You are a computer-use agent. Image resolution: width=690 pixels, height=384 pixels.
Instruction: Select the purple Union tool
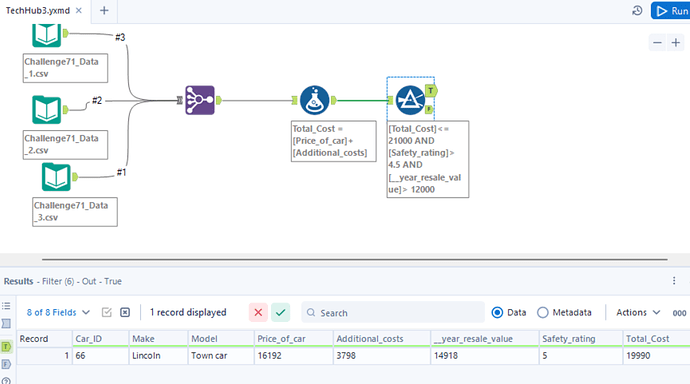[200, 100]
